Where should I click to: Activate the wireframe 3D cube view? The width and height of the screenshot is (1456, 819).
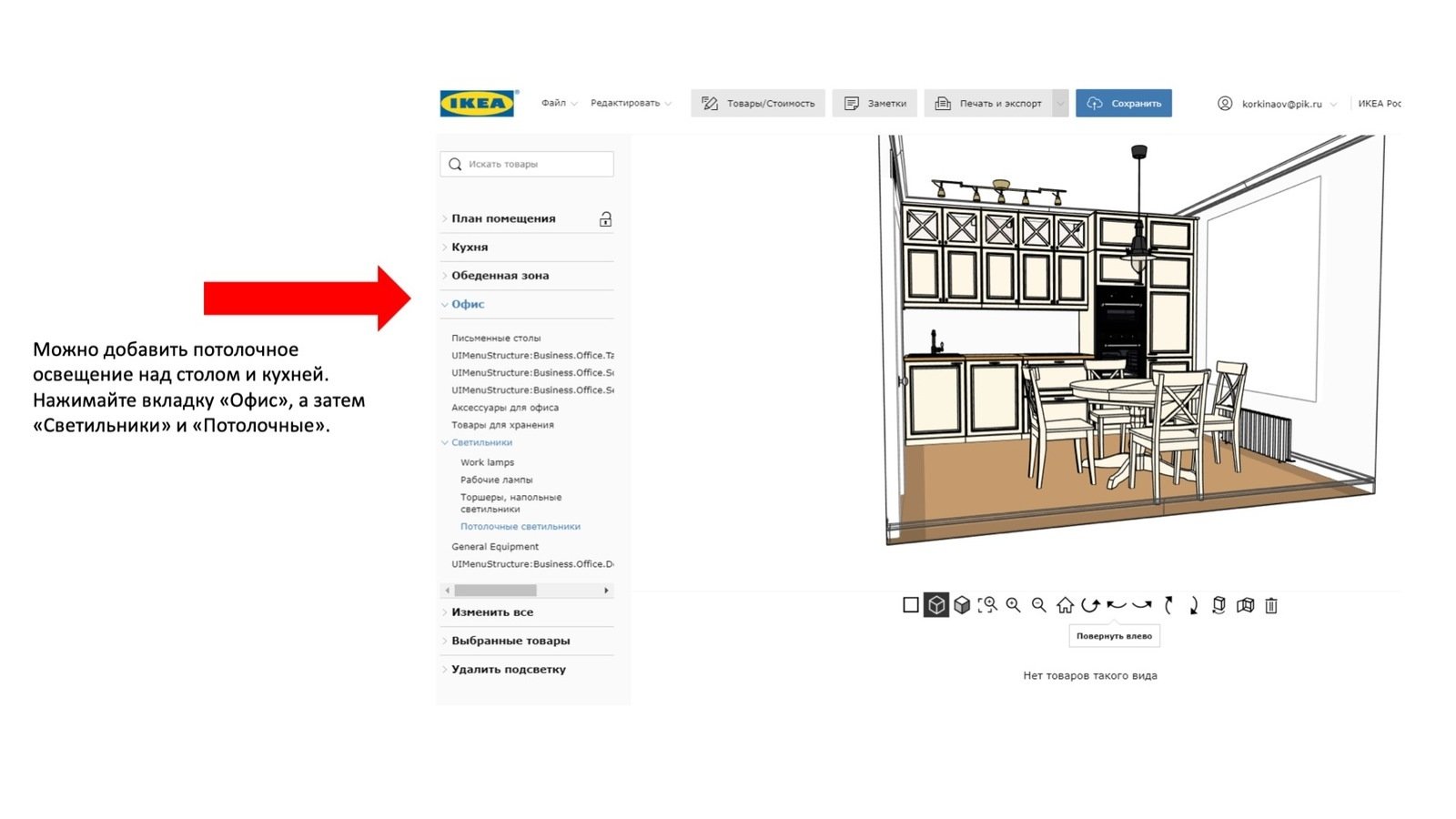(936, 605)
